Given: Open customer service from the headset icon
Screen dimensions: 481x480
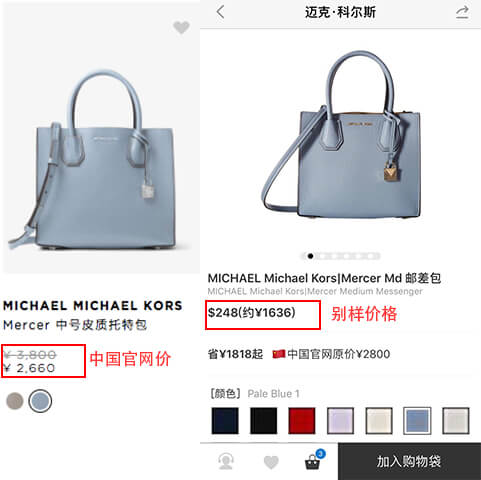Looking at the screenshot, I should click(226, 462).
